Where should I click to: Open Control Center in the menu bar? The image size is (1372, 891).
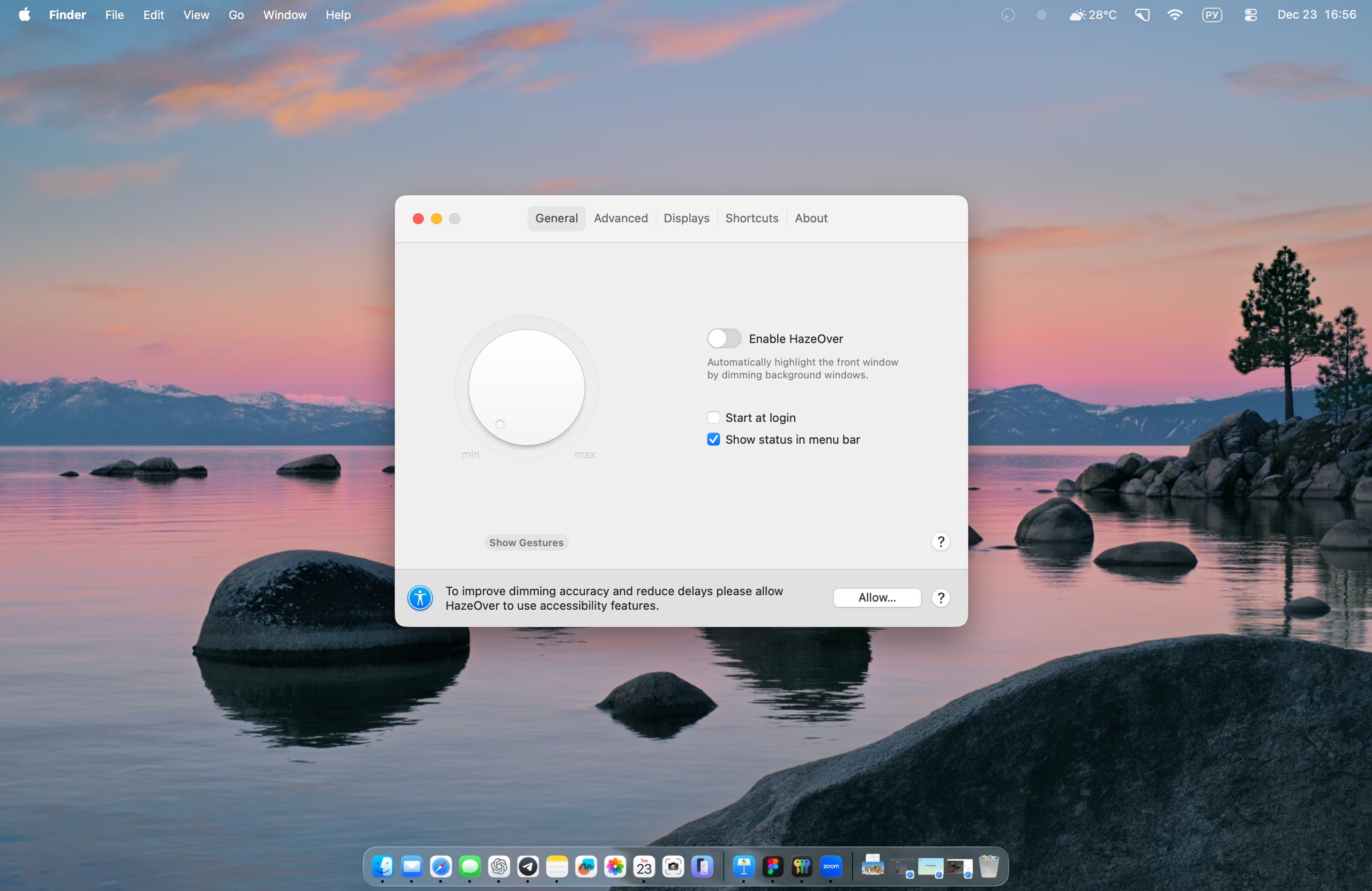(1250, 15)
